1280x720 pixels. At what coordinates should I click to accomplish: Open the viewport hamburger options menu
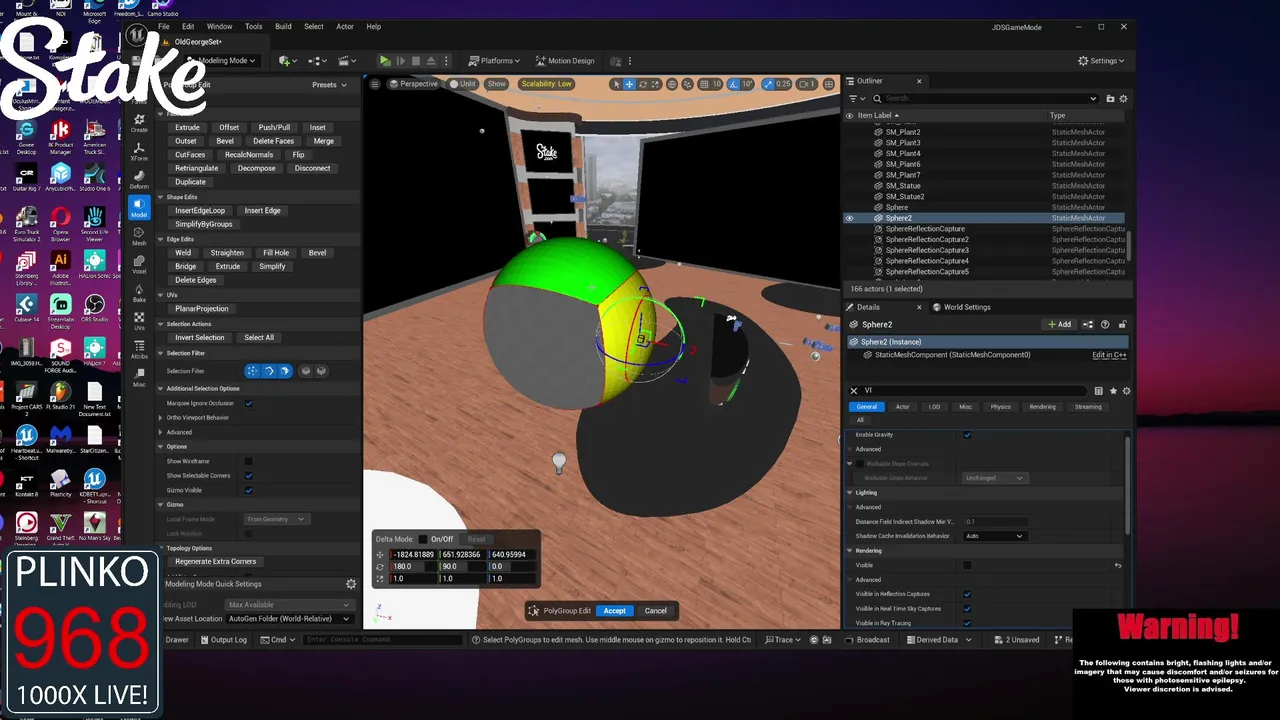pos(376,84)
